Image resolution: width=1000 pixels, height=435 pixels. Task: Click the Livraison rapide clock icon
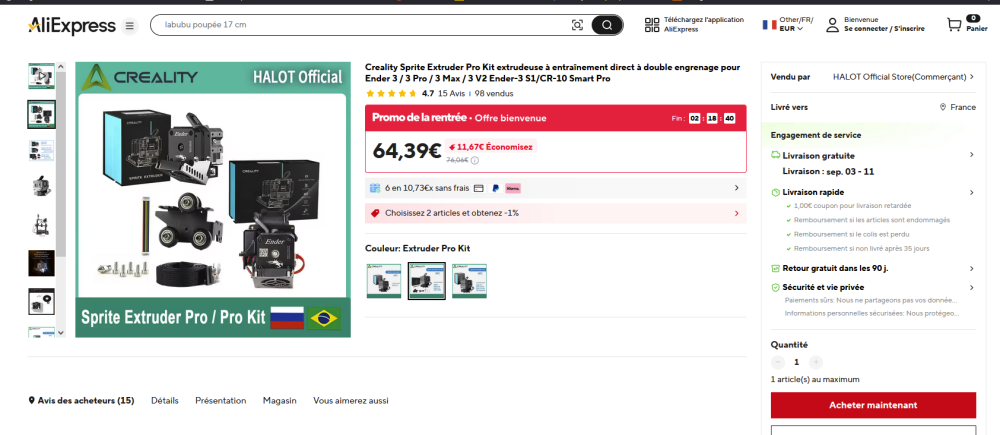(x=776, y=192)
